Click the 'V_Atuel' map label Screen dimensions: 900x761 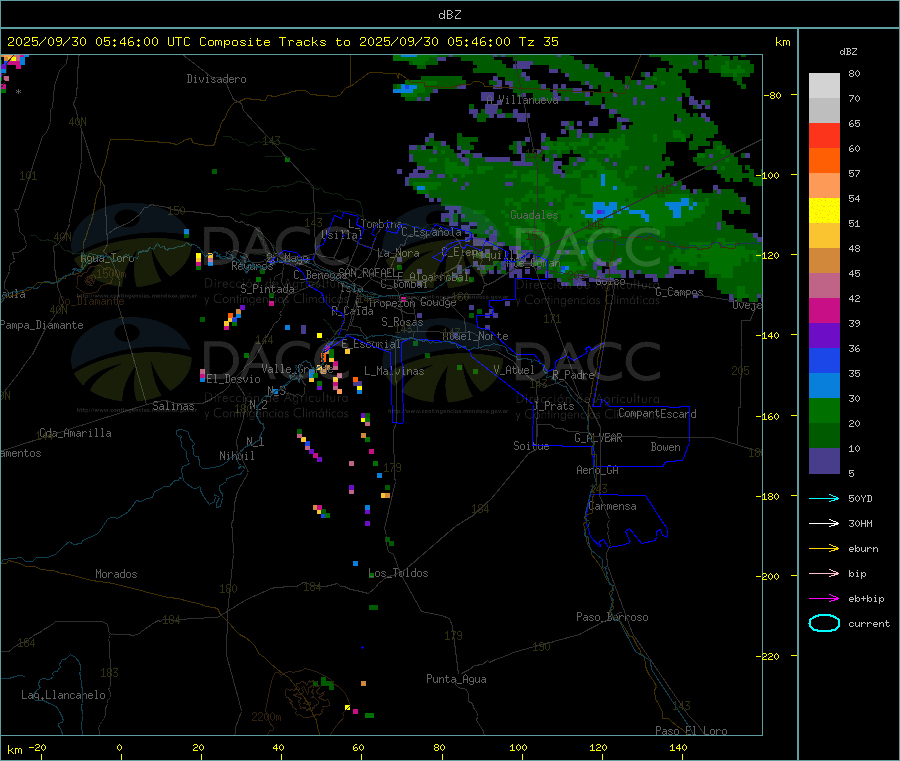[x=514, y=370]
